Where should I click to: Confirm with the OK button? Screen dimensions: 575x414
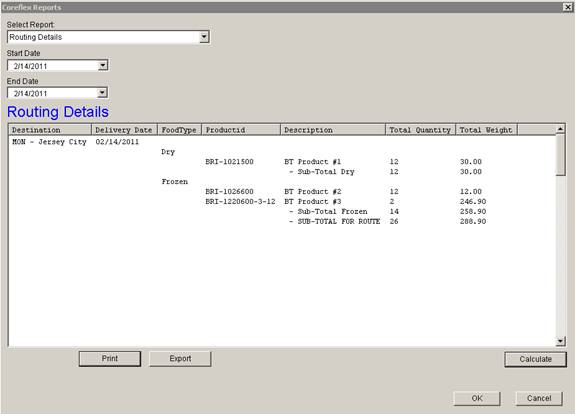click(x=477, y=398)
